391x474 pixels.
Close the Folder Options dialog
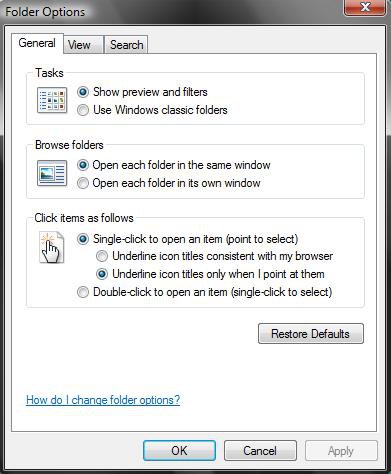(366, 7)
